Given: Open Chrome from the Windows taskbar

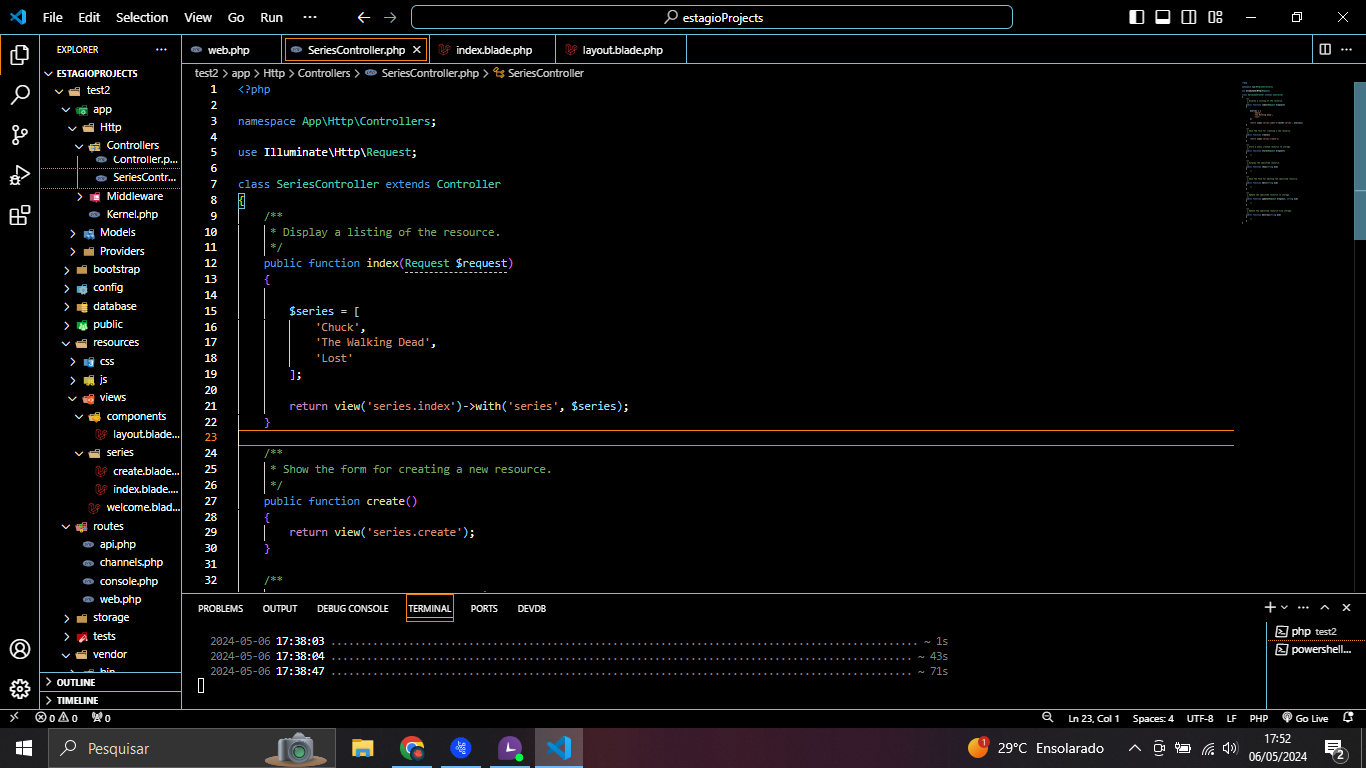Looking at the screenshot, I should (411, 747).
